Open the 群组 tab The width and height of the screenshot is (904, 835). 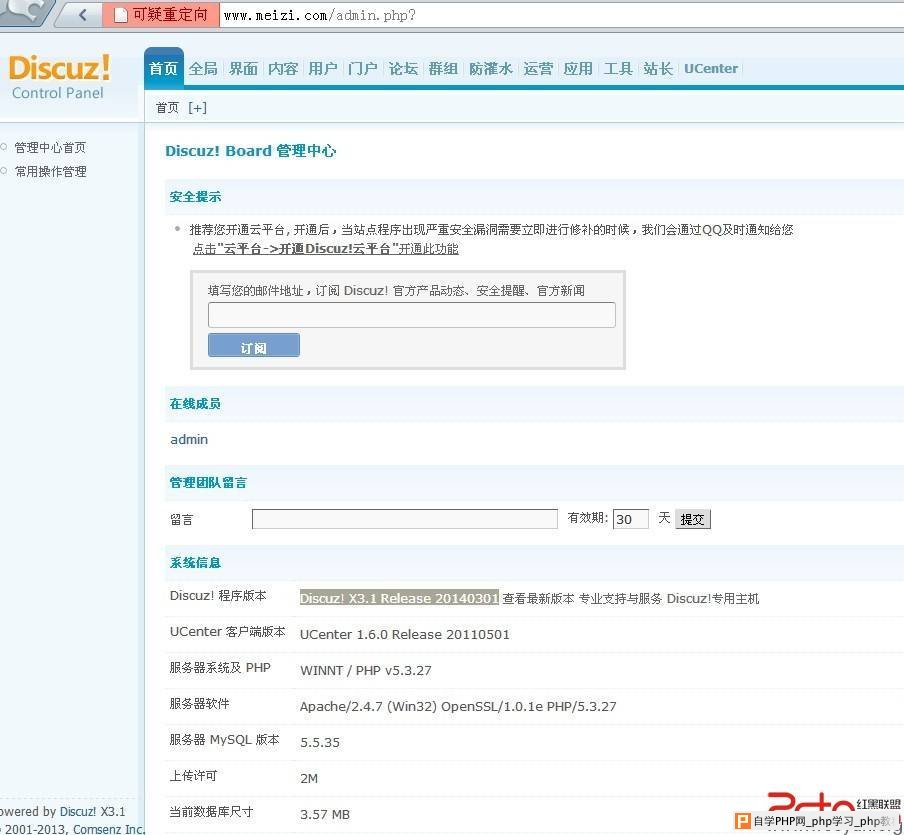[443, 69]
